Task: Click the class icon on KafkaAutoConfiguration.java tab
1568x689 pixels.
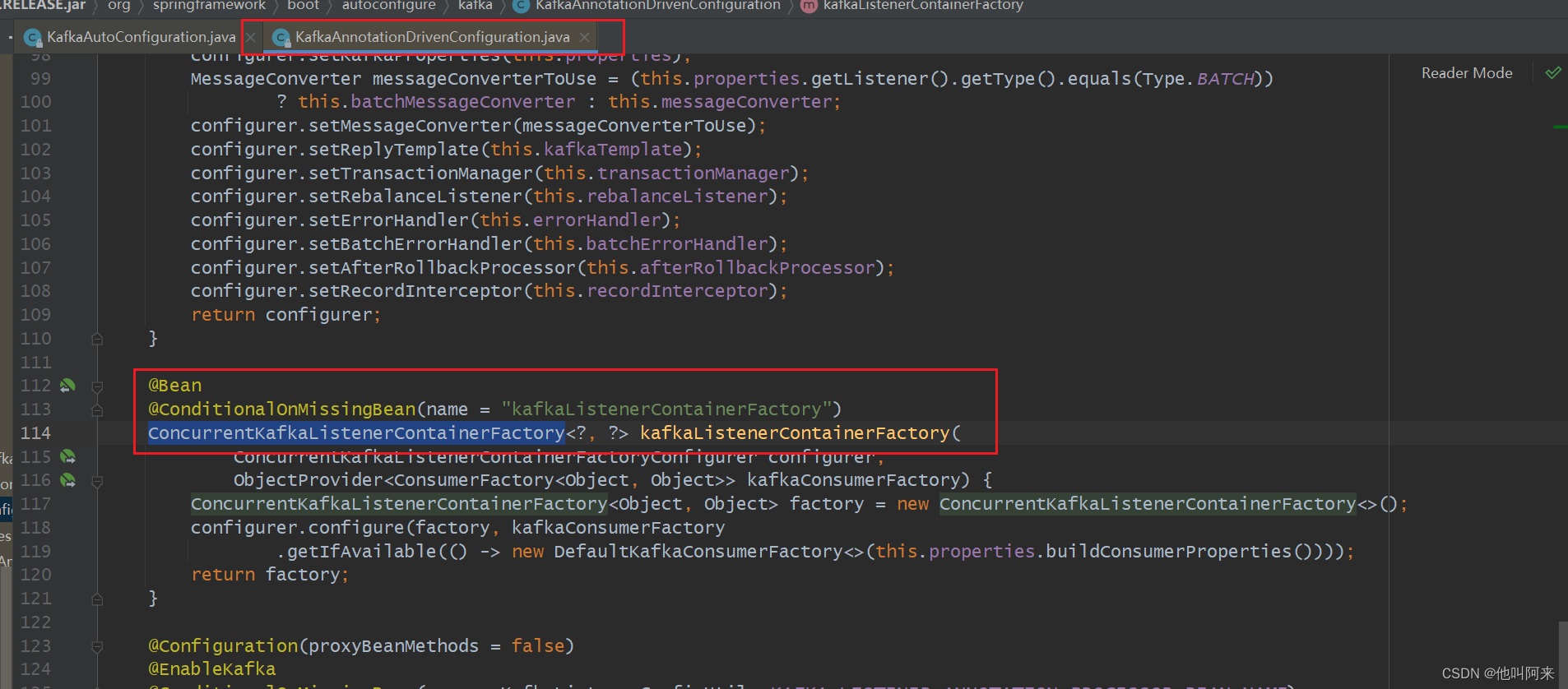Action: point(33,37)
